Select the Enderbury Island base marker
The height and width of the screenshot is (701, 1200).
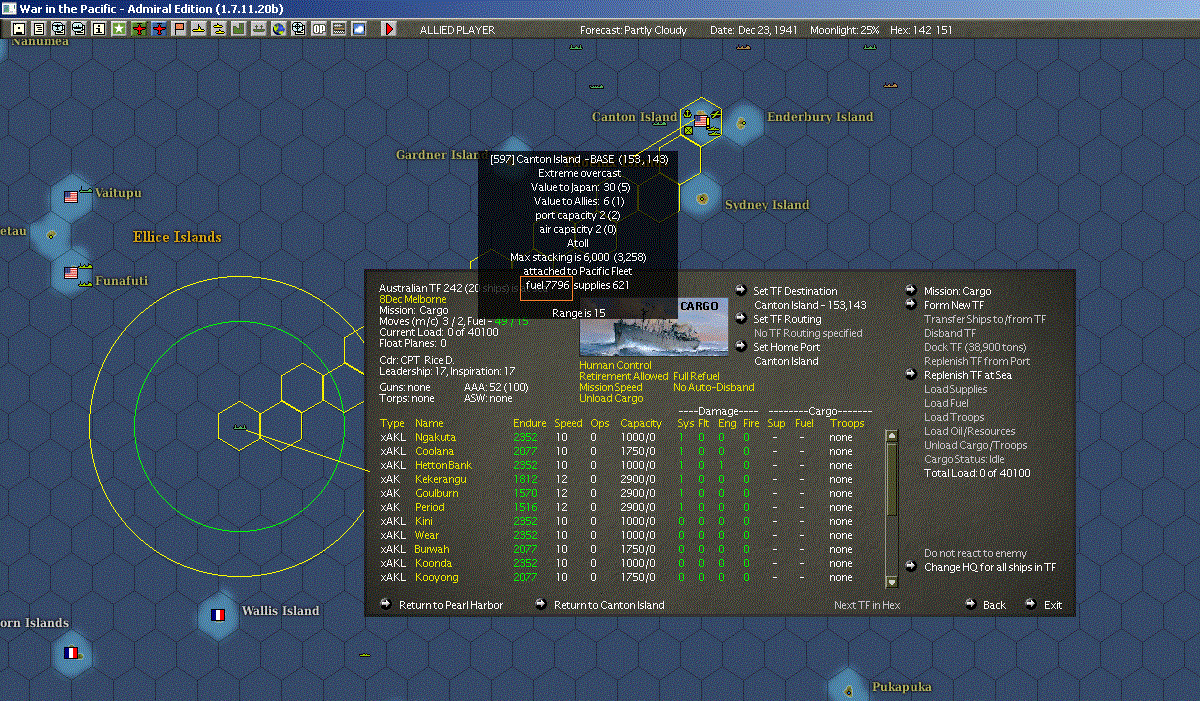pyautogui.click(x=742, y=122)
